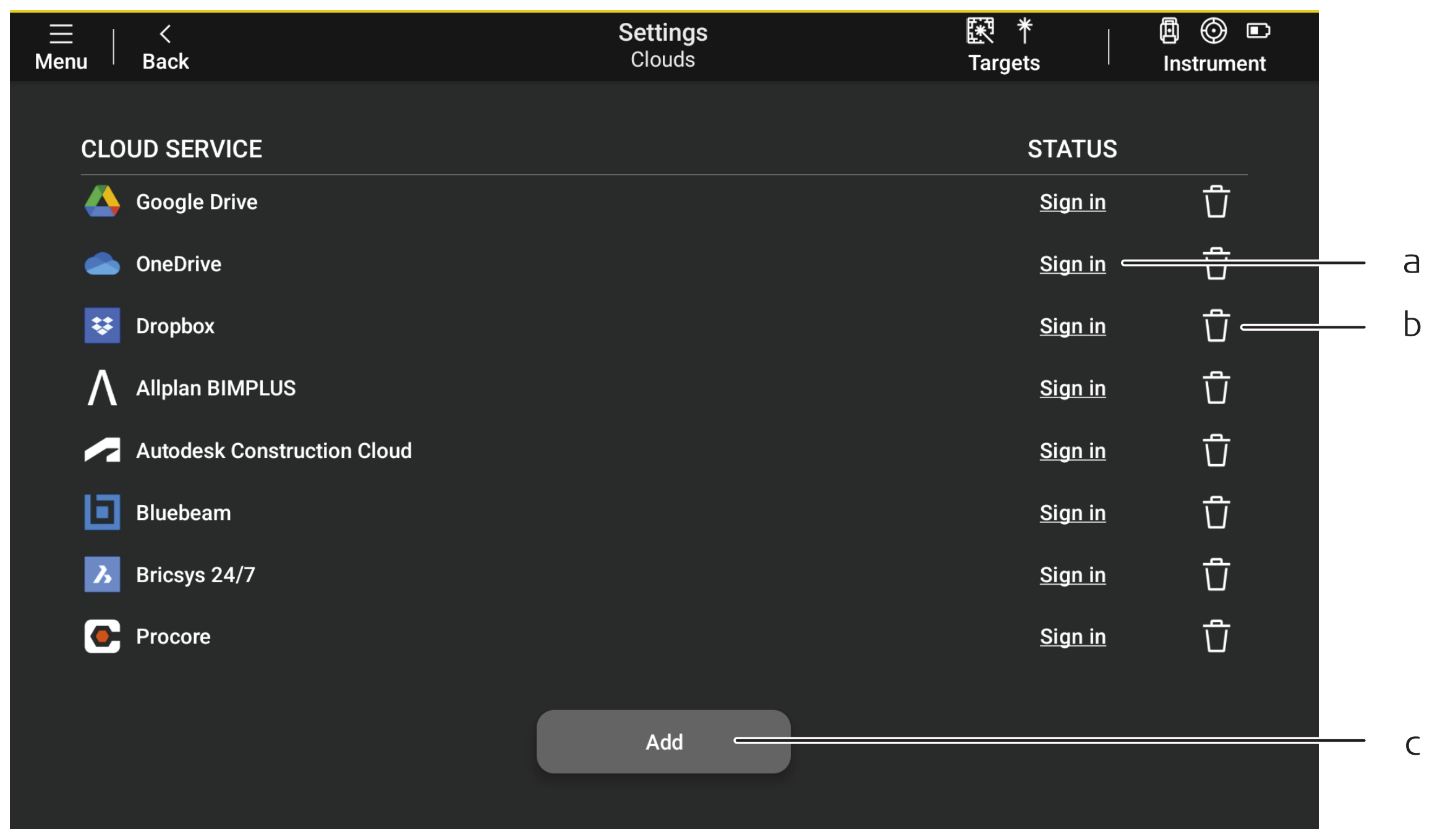Click the battery status icon

(1258, 30)
